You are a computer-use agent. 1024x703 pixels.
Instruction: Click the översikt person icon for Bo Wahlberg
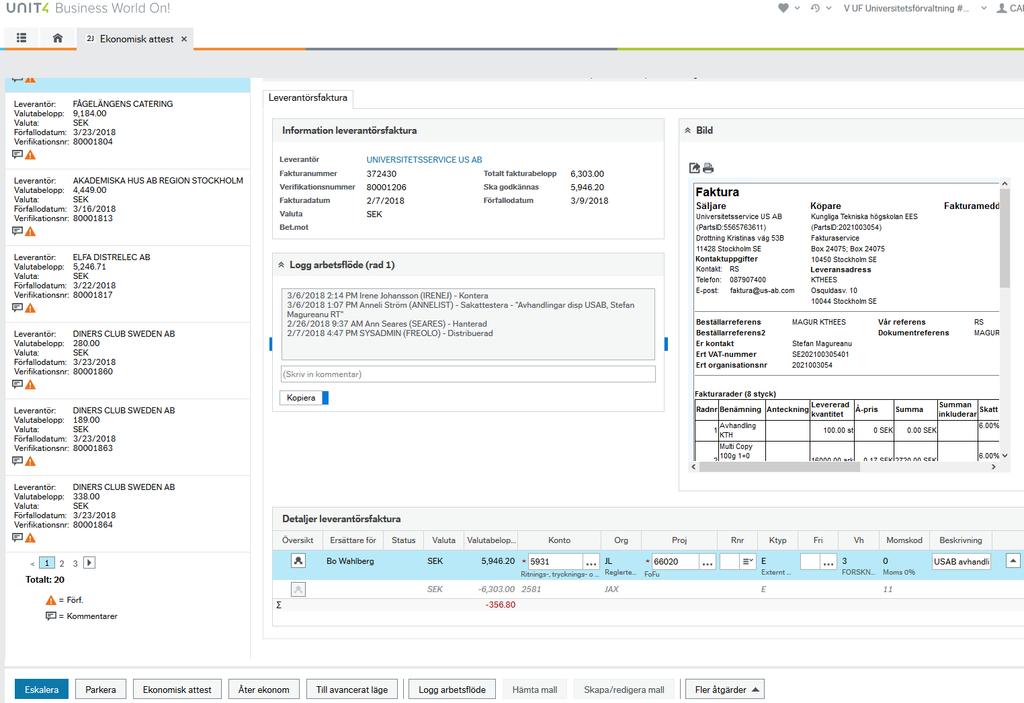[298, 561]
